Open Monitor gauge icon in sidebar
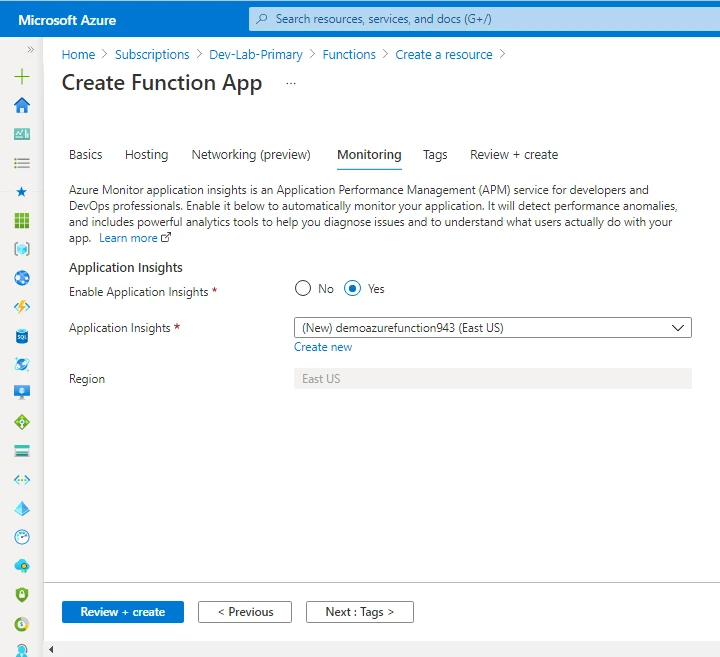The height and width of the screenshot is (657, 720). coord(22,537)
